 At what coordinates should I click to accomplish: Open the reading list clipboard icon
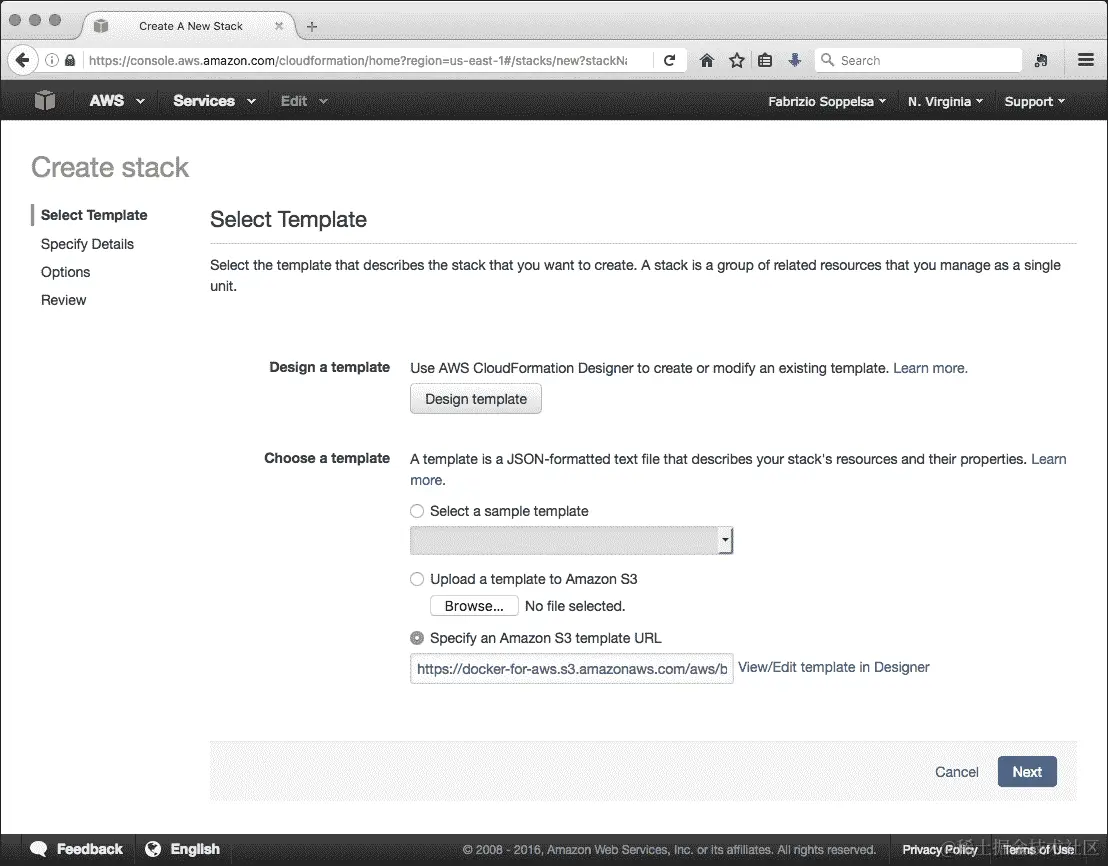tap(765, 60)
